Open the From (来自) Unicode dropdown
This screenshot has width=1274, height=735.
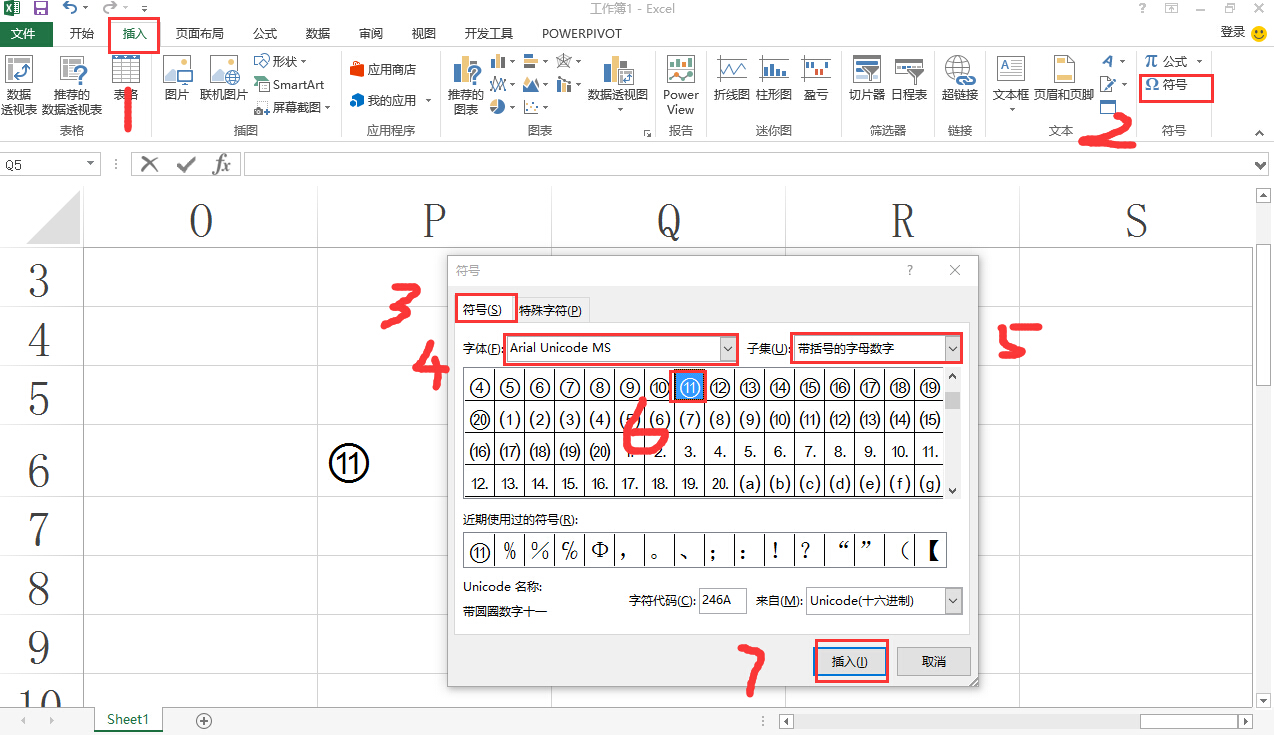(x=953, y=600)
